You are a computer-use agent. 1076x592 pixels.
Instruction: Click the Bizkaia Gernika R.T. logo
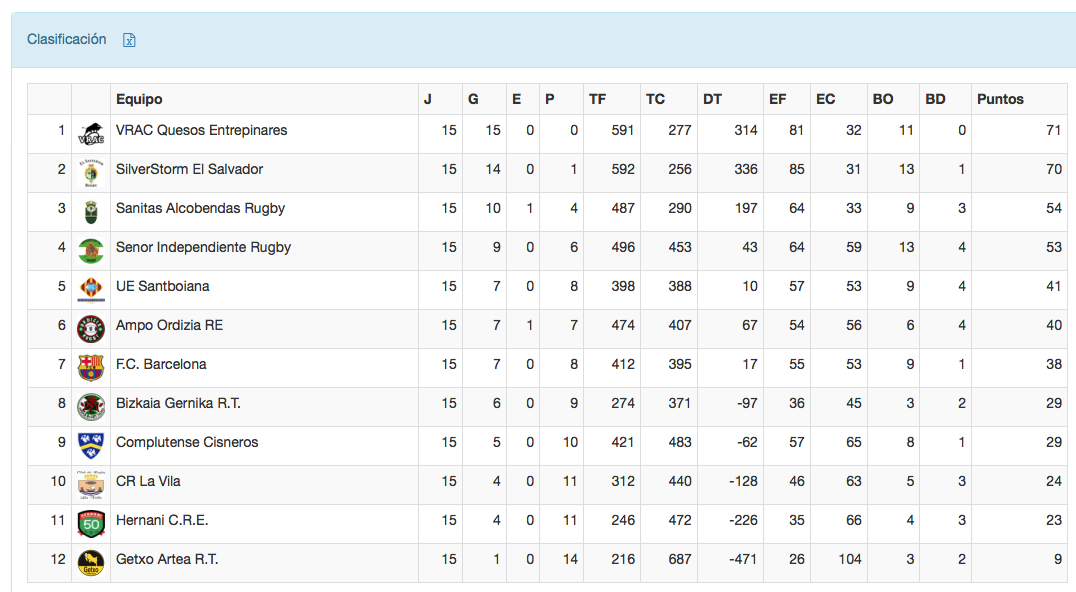(91, 407)
